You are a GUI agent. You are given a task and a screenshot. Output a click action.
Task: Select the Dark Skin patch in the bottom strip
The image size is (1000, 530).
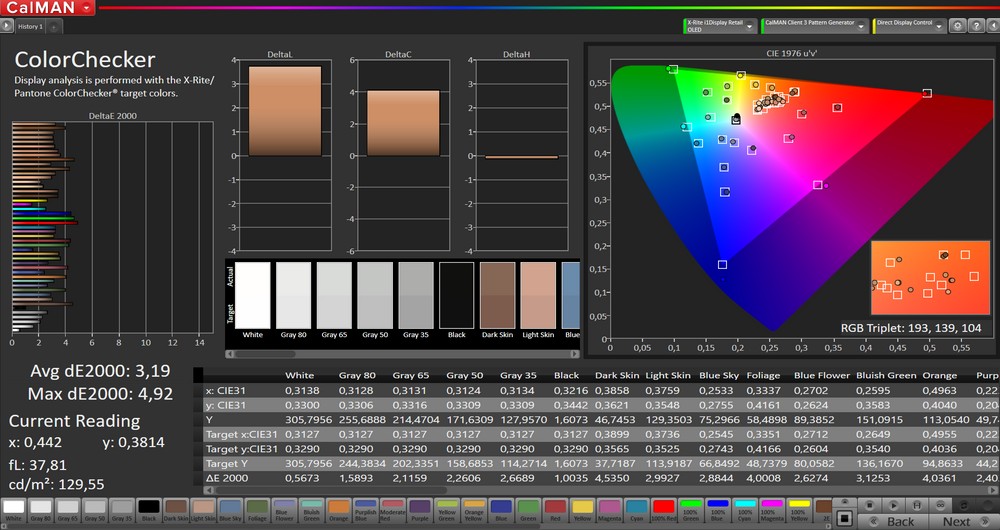(176, 510)
